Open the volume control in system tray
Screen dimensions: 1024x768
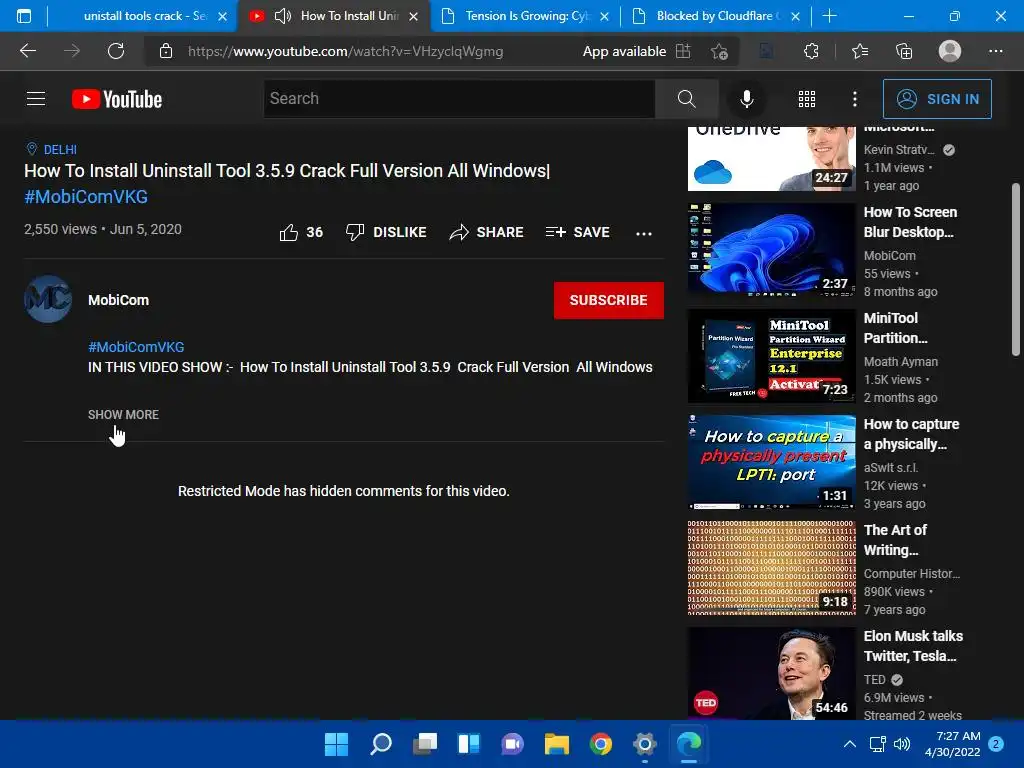(902, 744)
